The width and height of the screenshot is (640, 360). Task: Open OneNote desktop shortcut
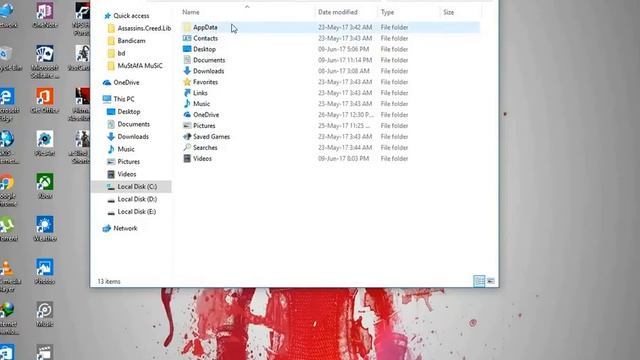click(44, 15)
